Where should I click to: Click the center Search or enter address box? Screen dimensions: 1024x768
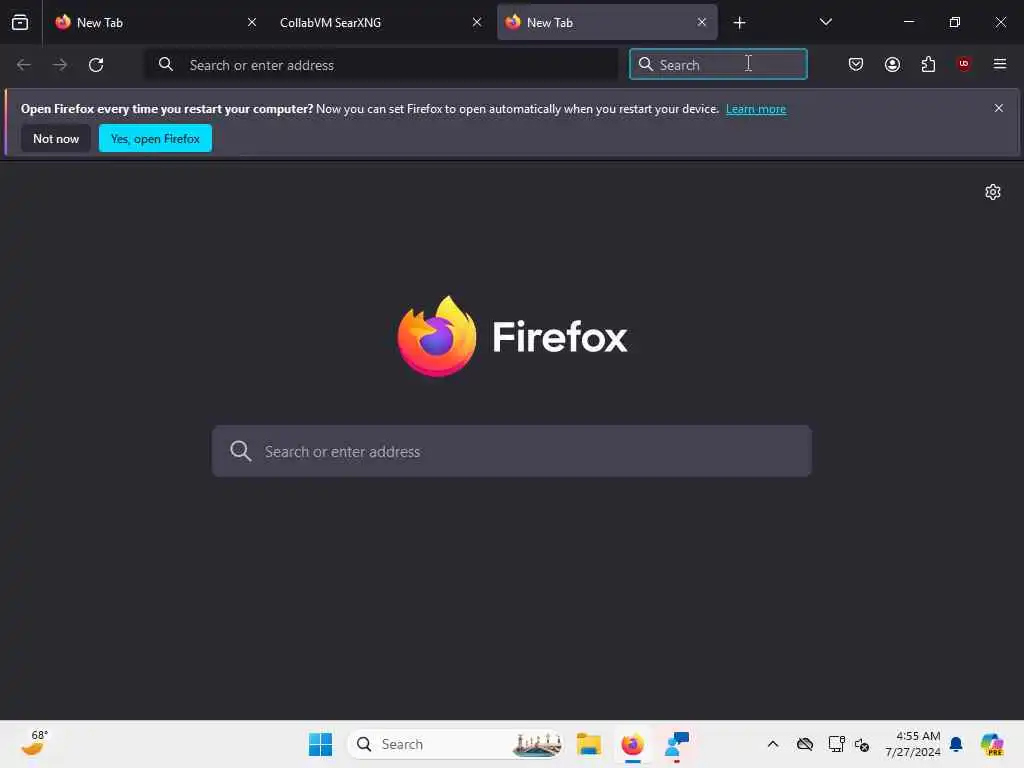512,451
